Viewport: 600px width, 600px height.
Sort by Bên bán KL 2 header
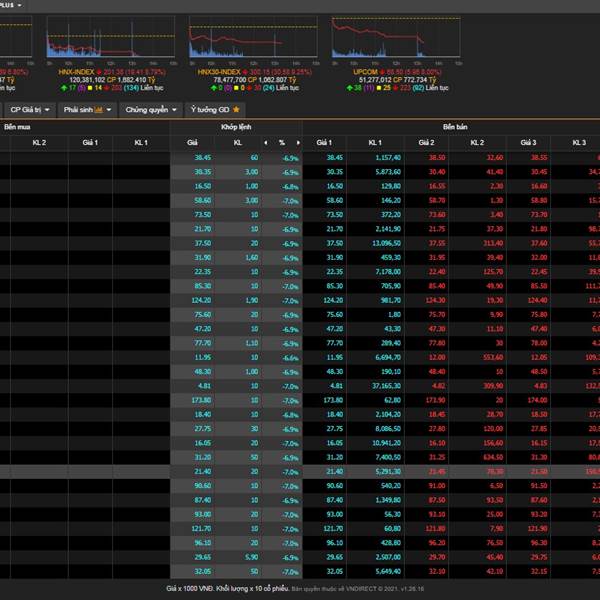point(477,143)
